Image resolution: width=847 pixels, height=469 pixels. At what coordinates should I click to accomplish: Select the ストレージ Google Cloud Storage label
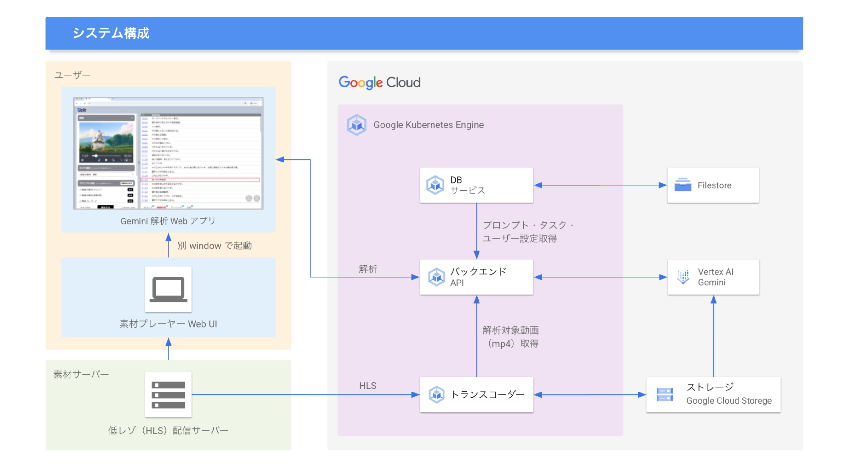(729, 394)
